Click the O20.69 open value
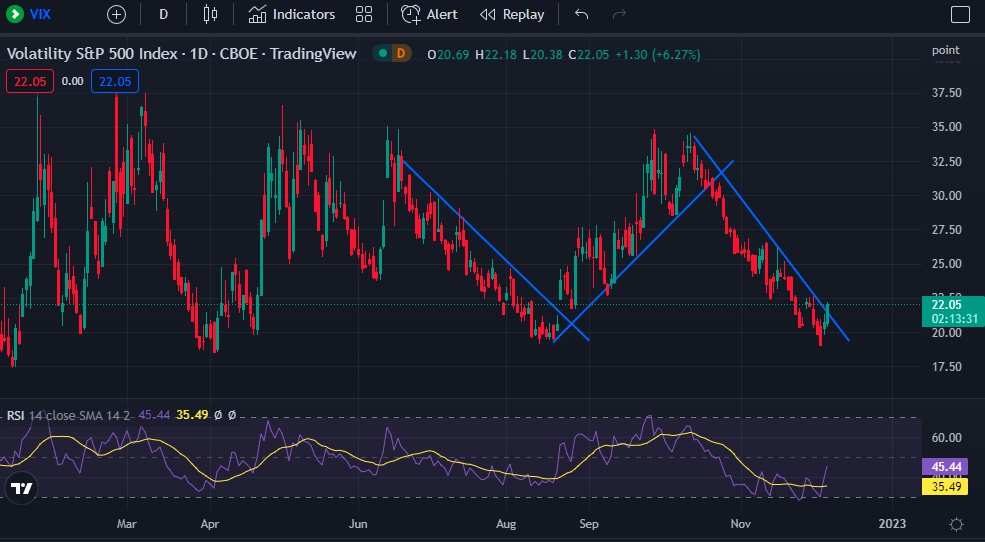 point(448,55)
